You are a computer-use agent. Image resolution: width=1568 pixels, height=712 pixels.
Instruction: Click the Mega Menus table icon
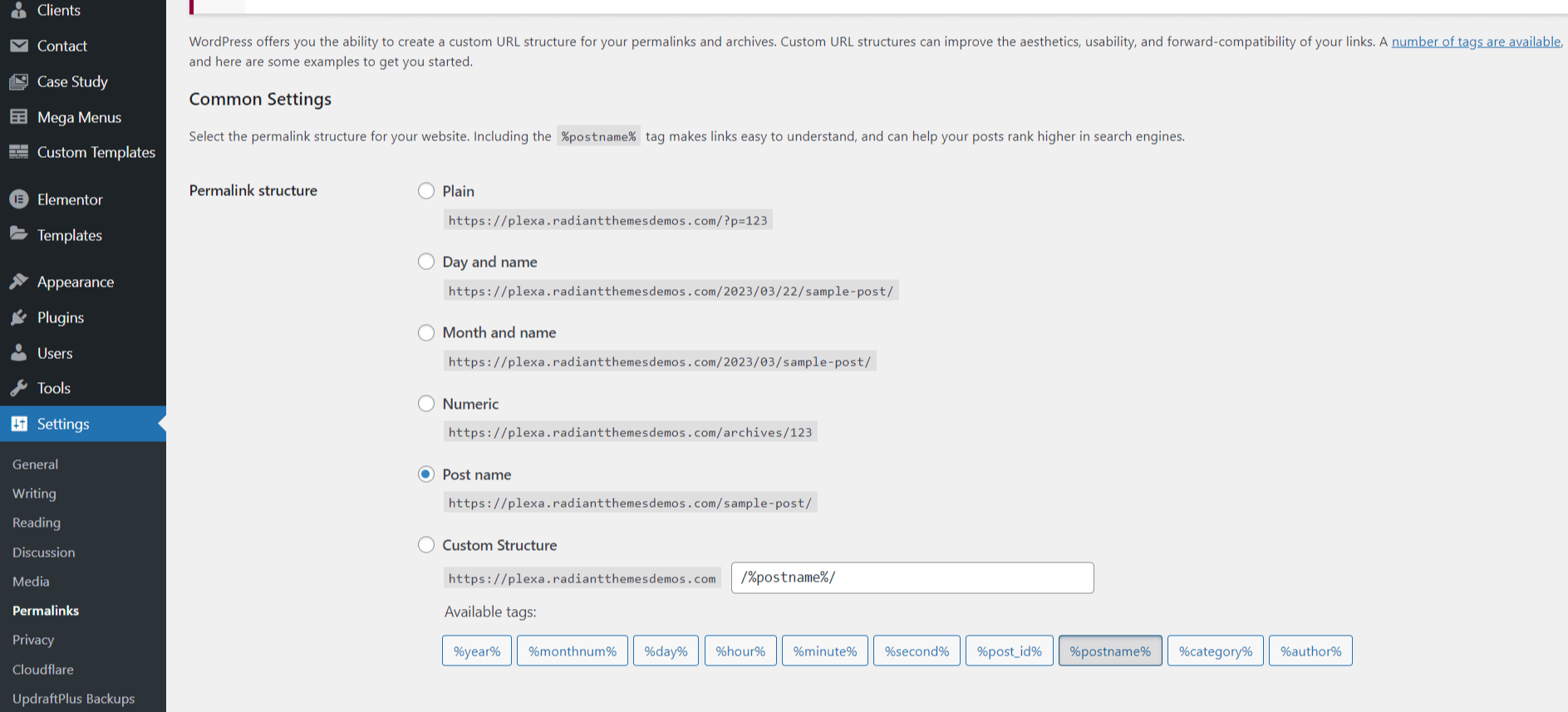point(18,117)
